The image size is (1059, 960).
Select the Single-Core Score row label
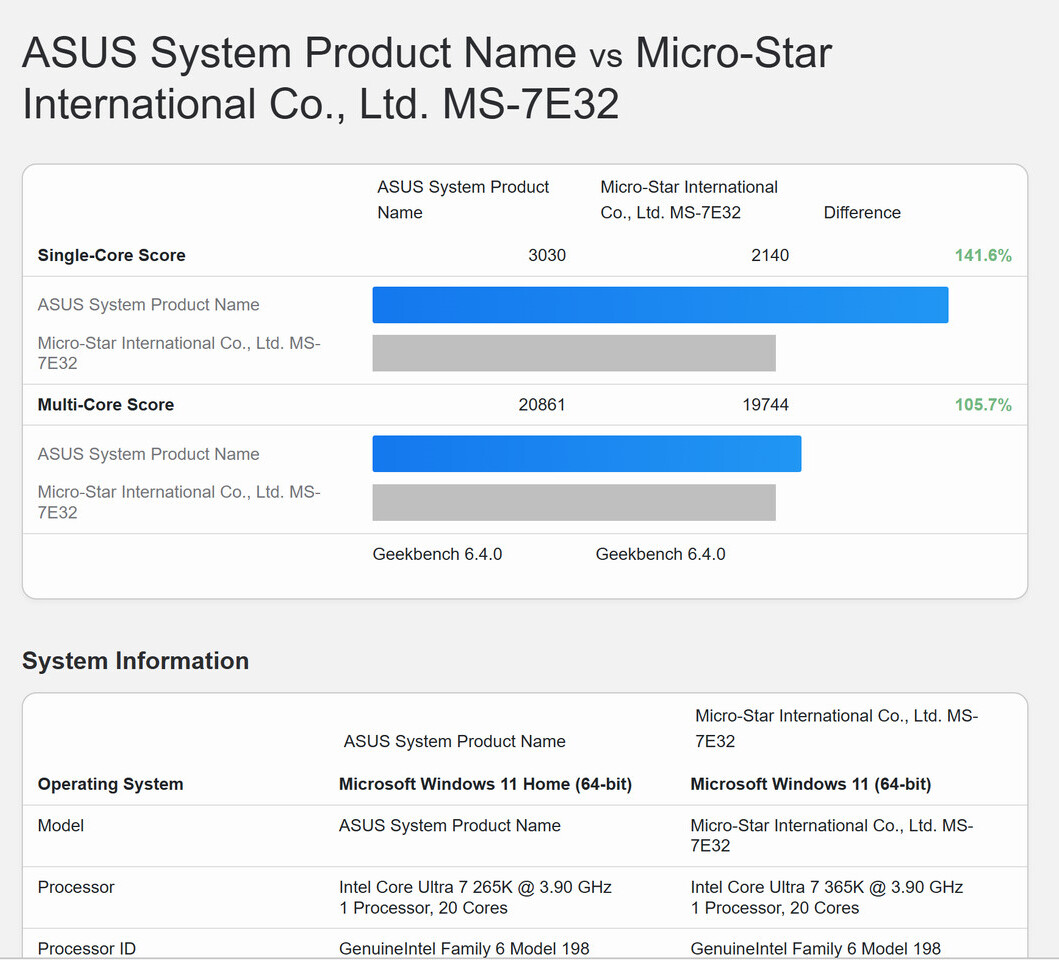point(111,255)
